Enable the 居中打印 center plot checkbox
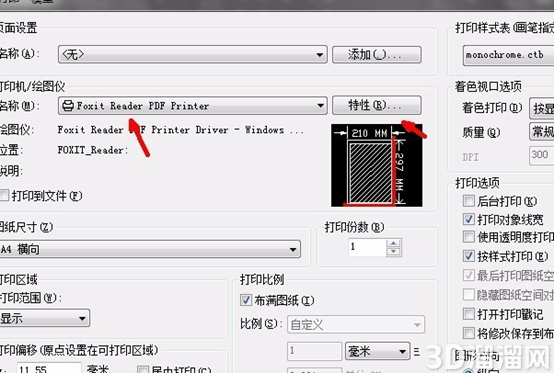This screenshot has height=373, width=554. [x=143, y=370]
